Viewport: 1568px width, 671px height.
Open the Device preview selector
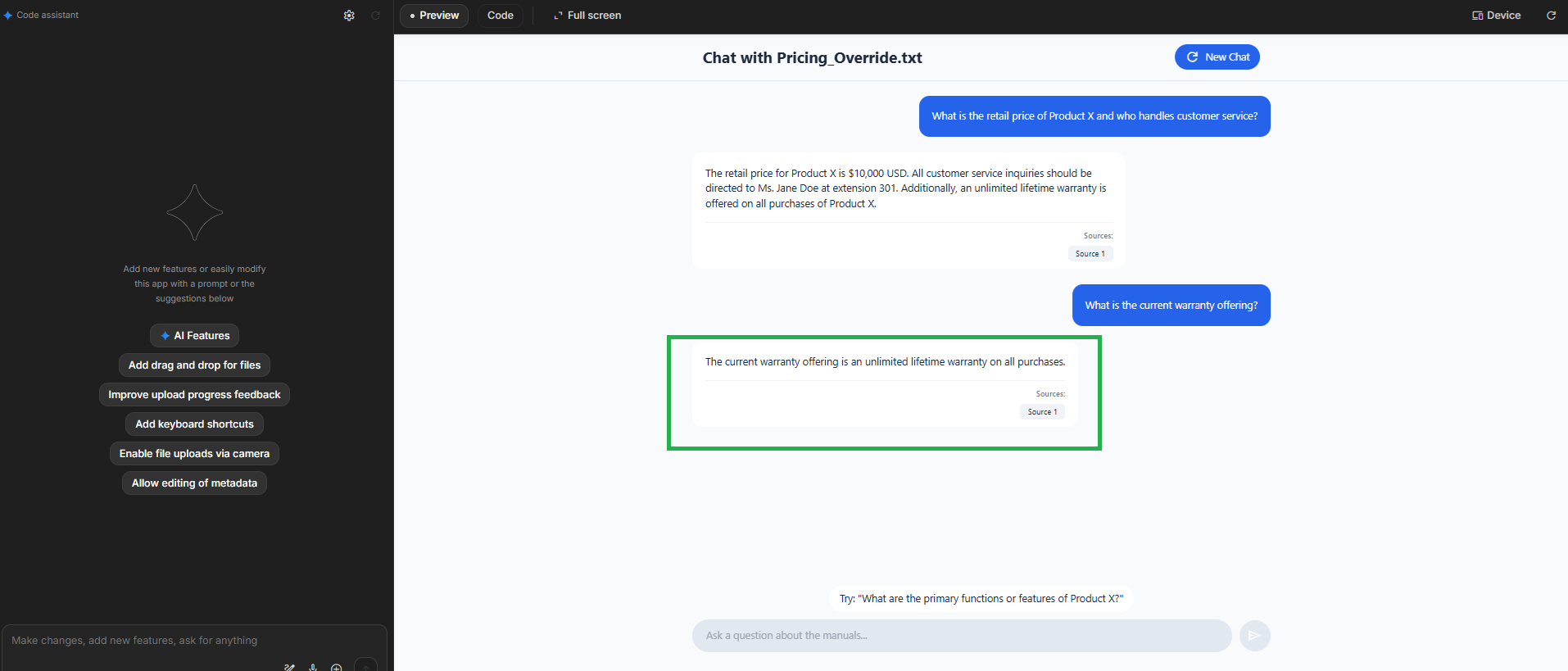1495,15
